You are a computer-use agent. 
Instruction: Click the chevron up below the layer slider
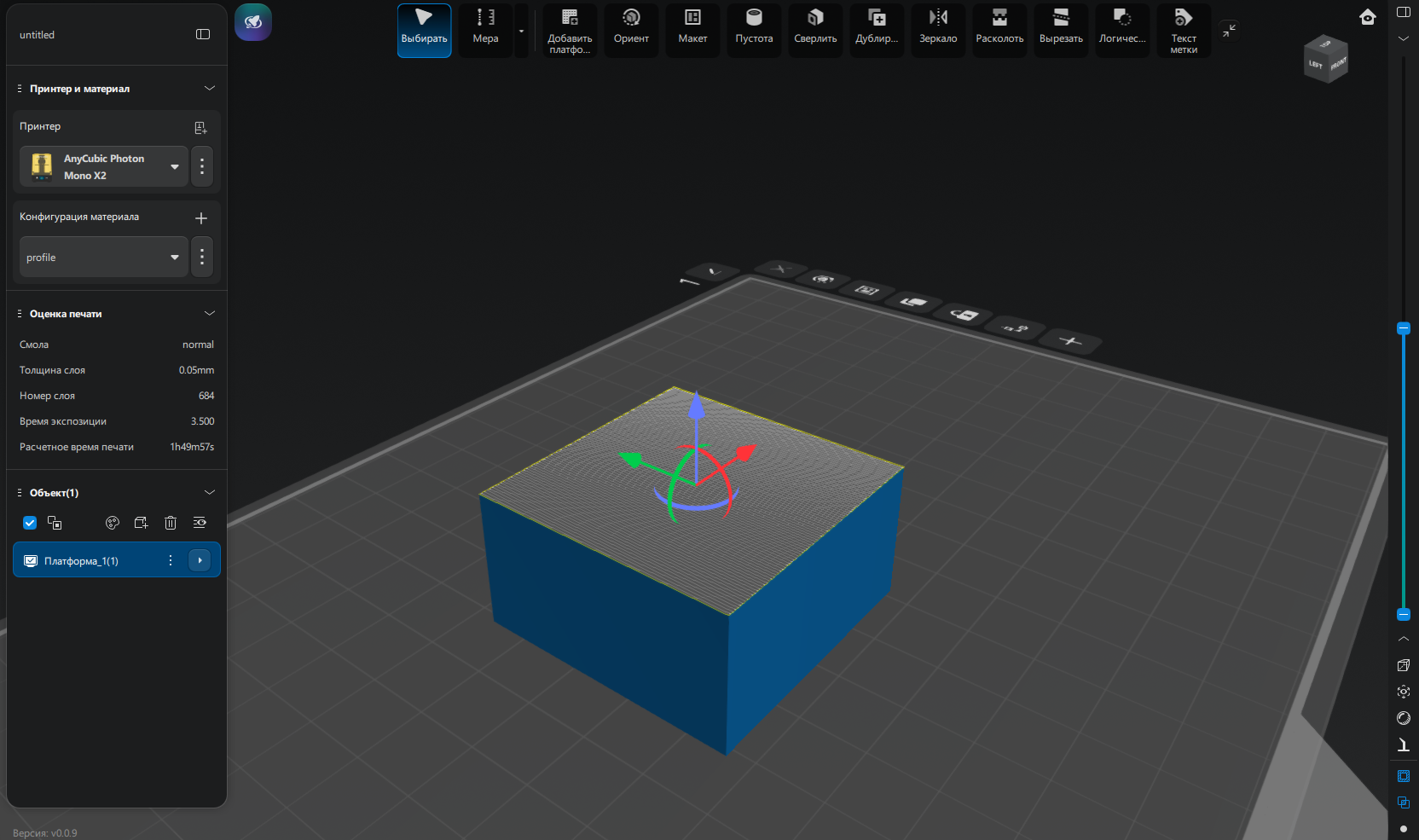click(1404, 639)
